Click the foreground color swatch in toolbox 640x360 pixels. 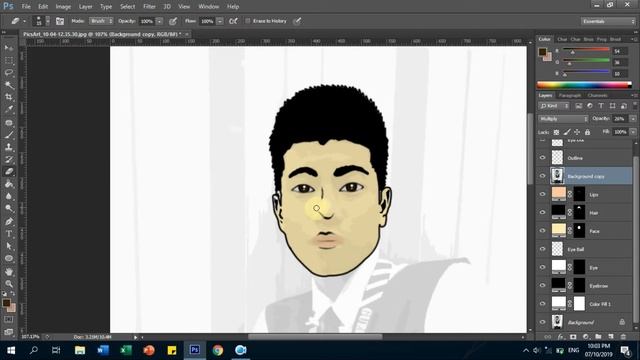click(x=6, y=303)
